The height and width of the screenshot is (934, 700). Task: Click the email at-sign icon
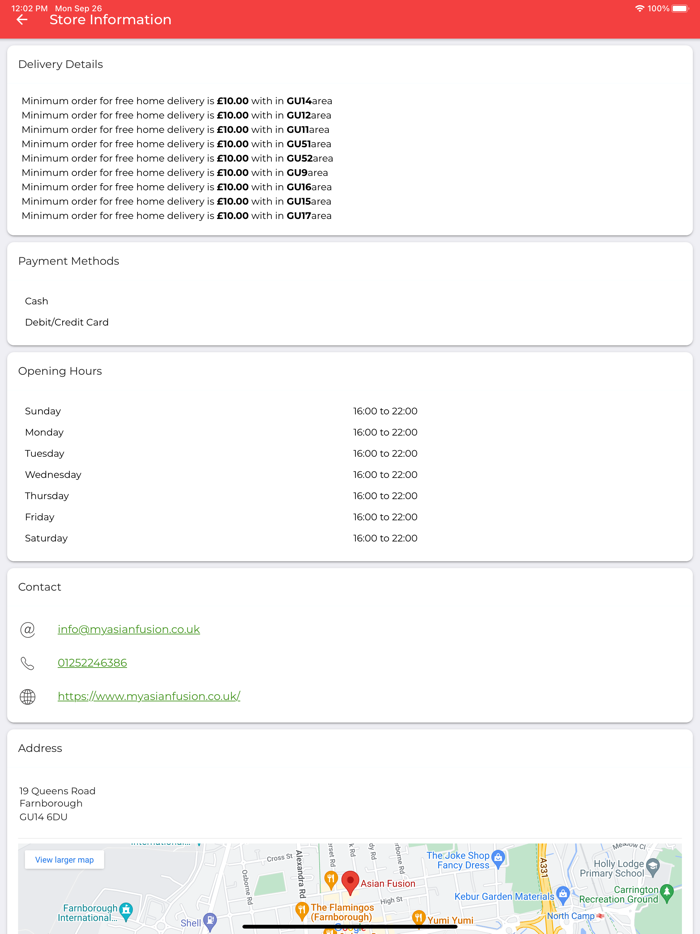coord(28,630)
